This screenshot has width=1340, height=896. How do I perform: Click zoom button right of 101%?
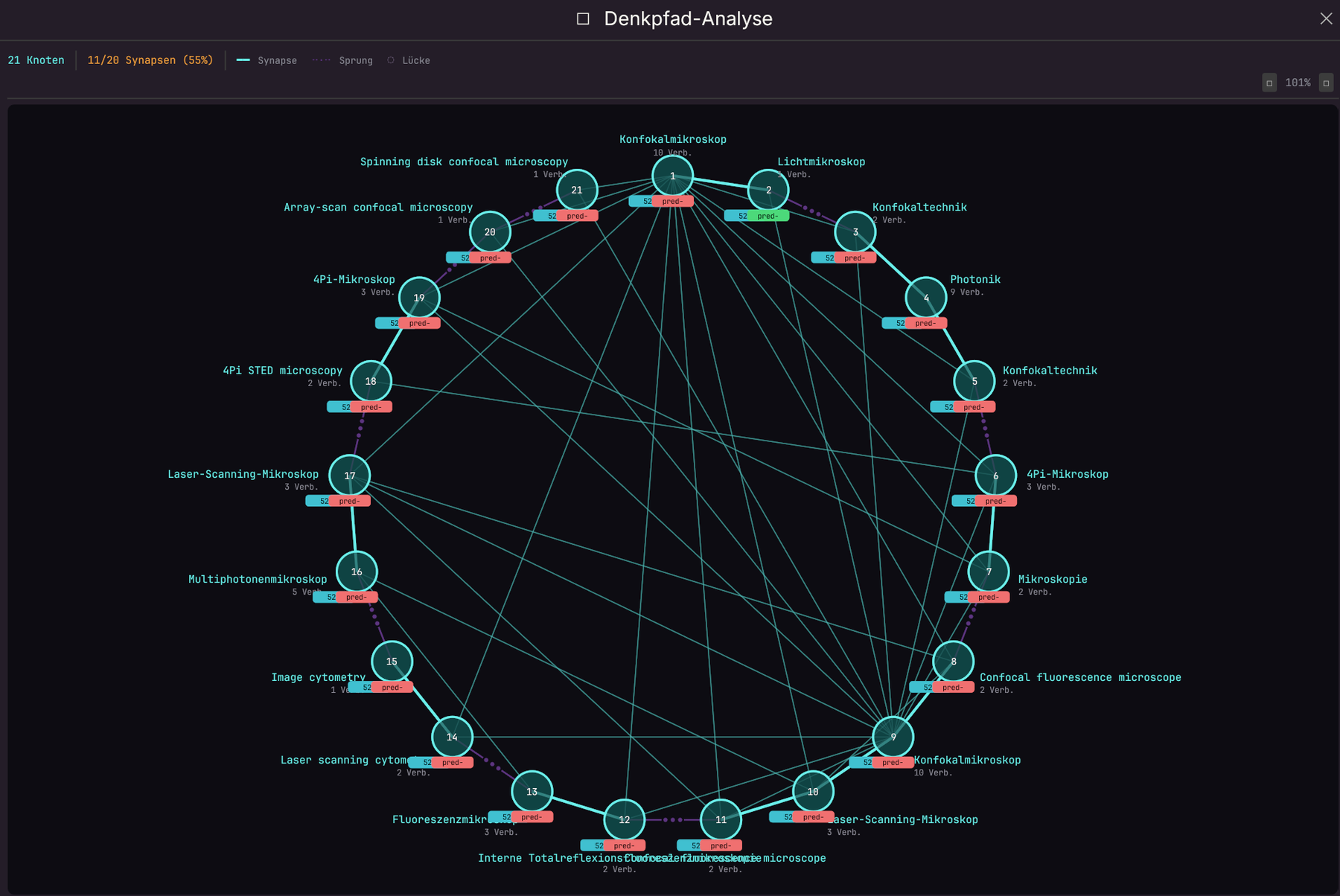tap(1326, 83)
